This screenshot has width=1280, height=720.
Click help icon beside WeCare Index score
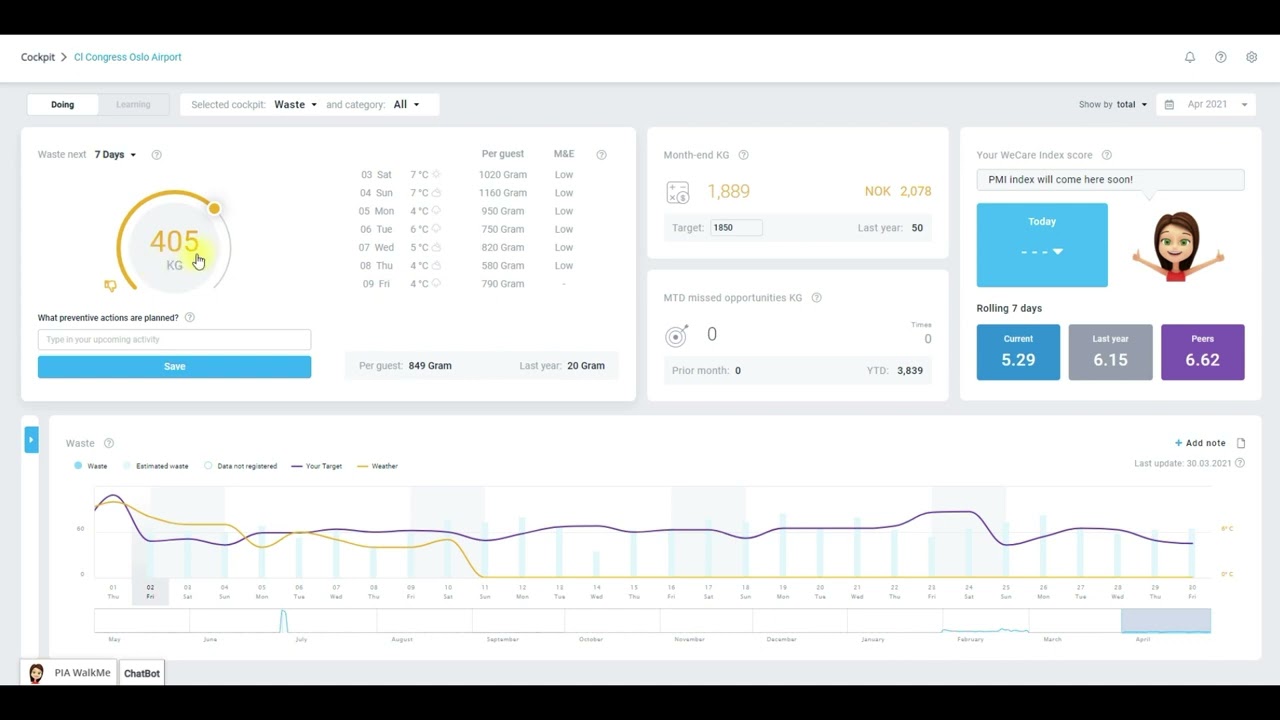click(1106, 155)
